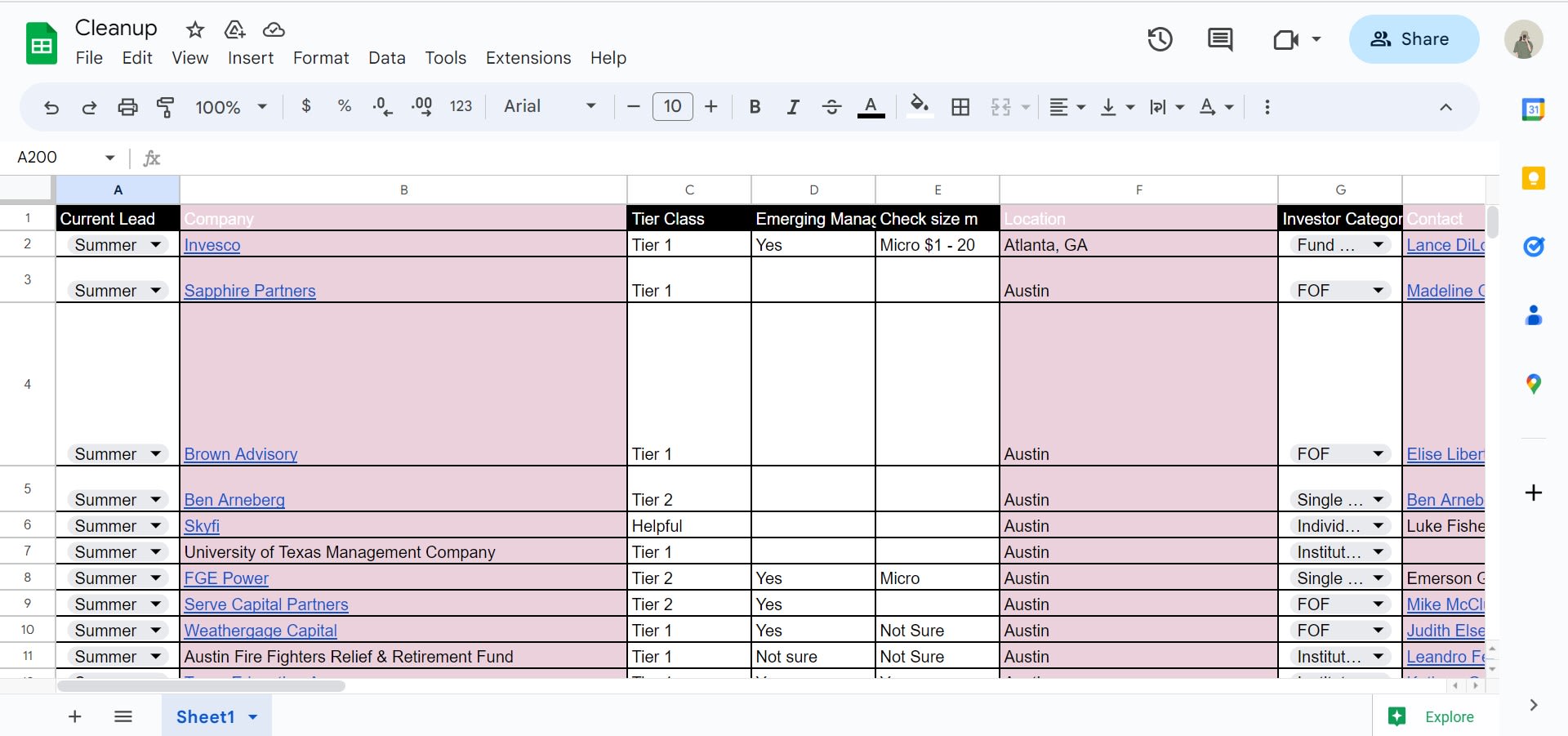Open the Arial font dropdown

pyautogui.click(x=550, y=106)
